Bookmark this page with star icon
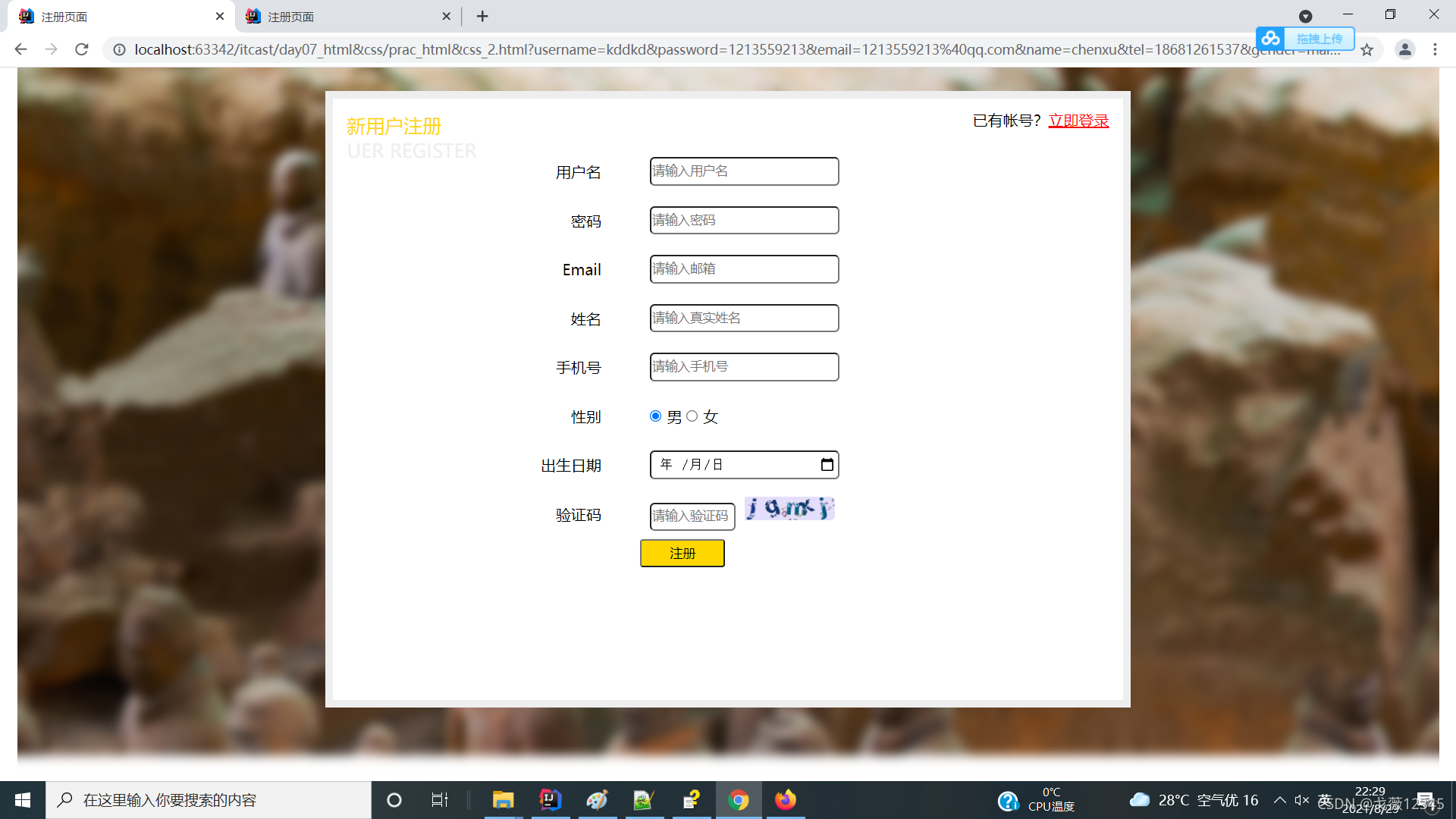The image size is (1456, 819). [x=1367, y=50]
